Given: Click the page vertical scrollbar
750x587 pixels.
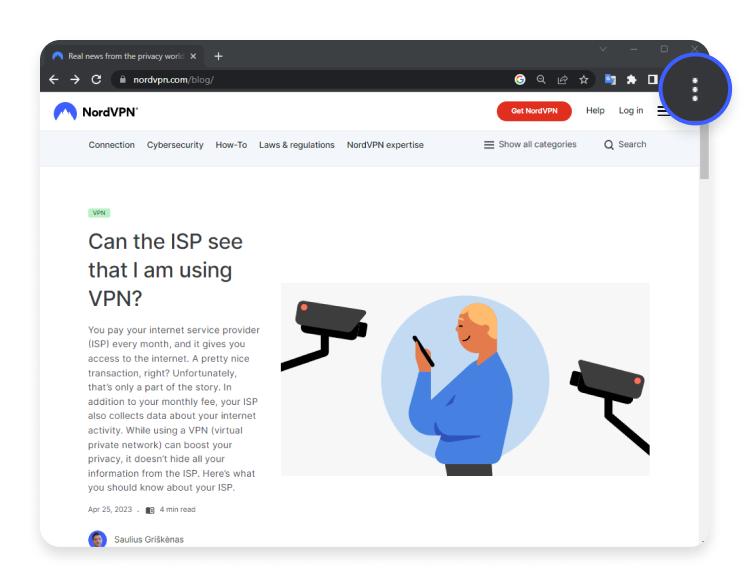Looking at the screenshot, I should click(x=704, y=152).
